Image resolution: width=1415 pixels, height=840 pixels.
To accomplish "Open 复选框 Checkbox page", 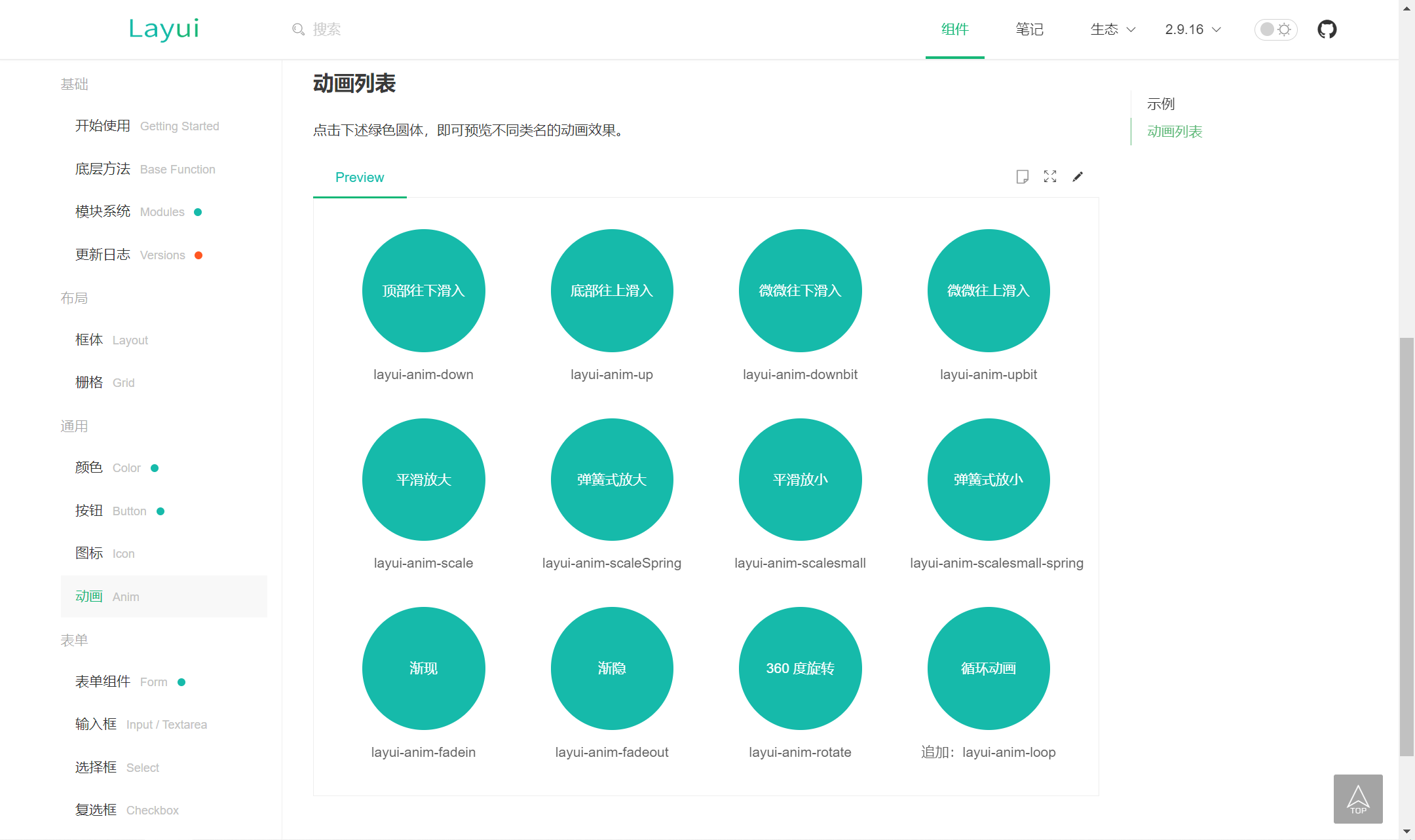I will click(164, 810).
